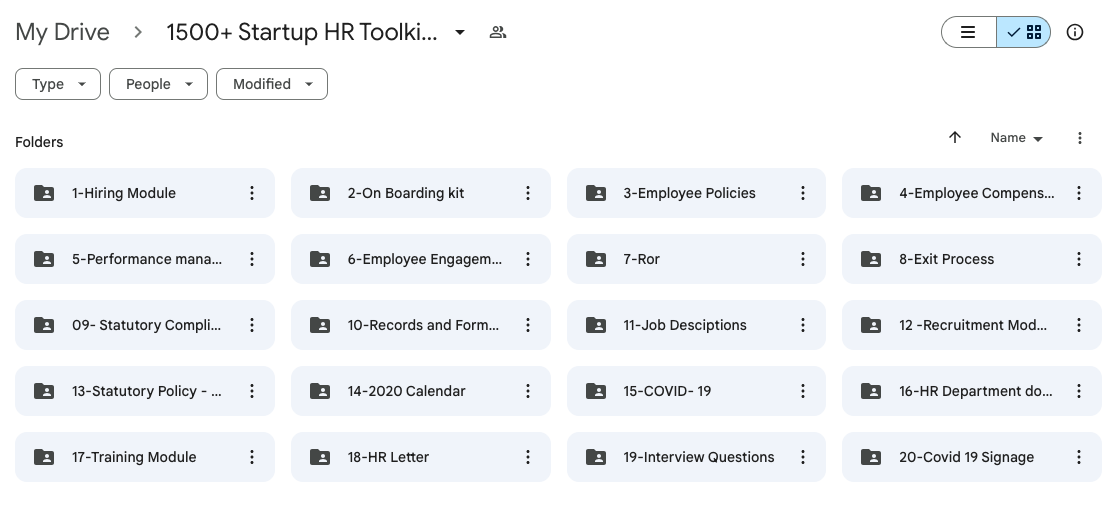Click the shared folder people icon

tap(498, 32)
